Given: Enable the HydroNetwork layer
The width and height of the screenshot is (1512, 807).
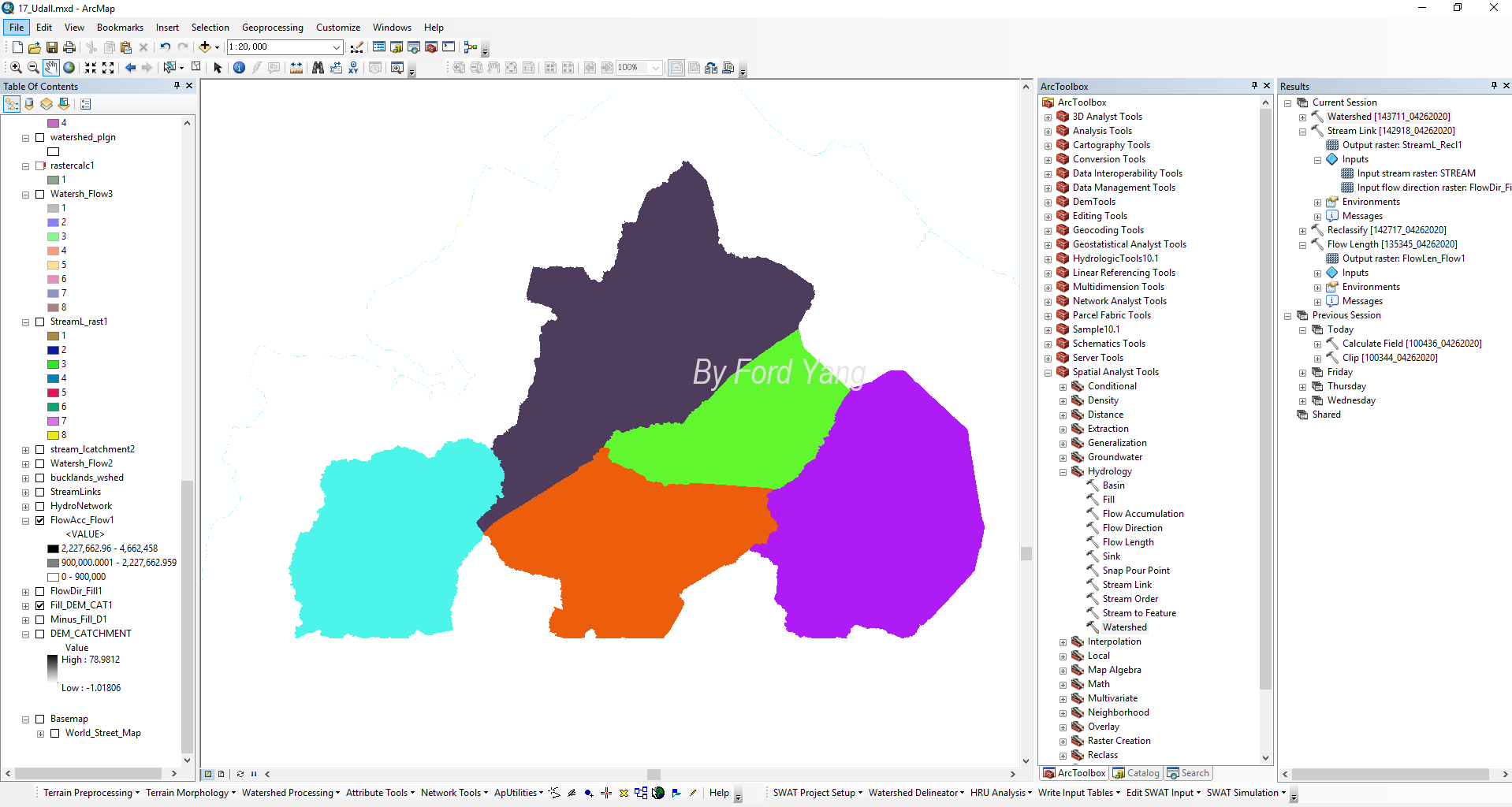Looking at the screenshot, I should click(x=40, y=506).
